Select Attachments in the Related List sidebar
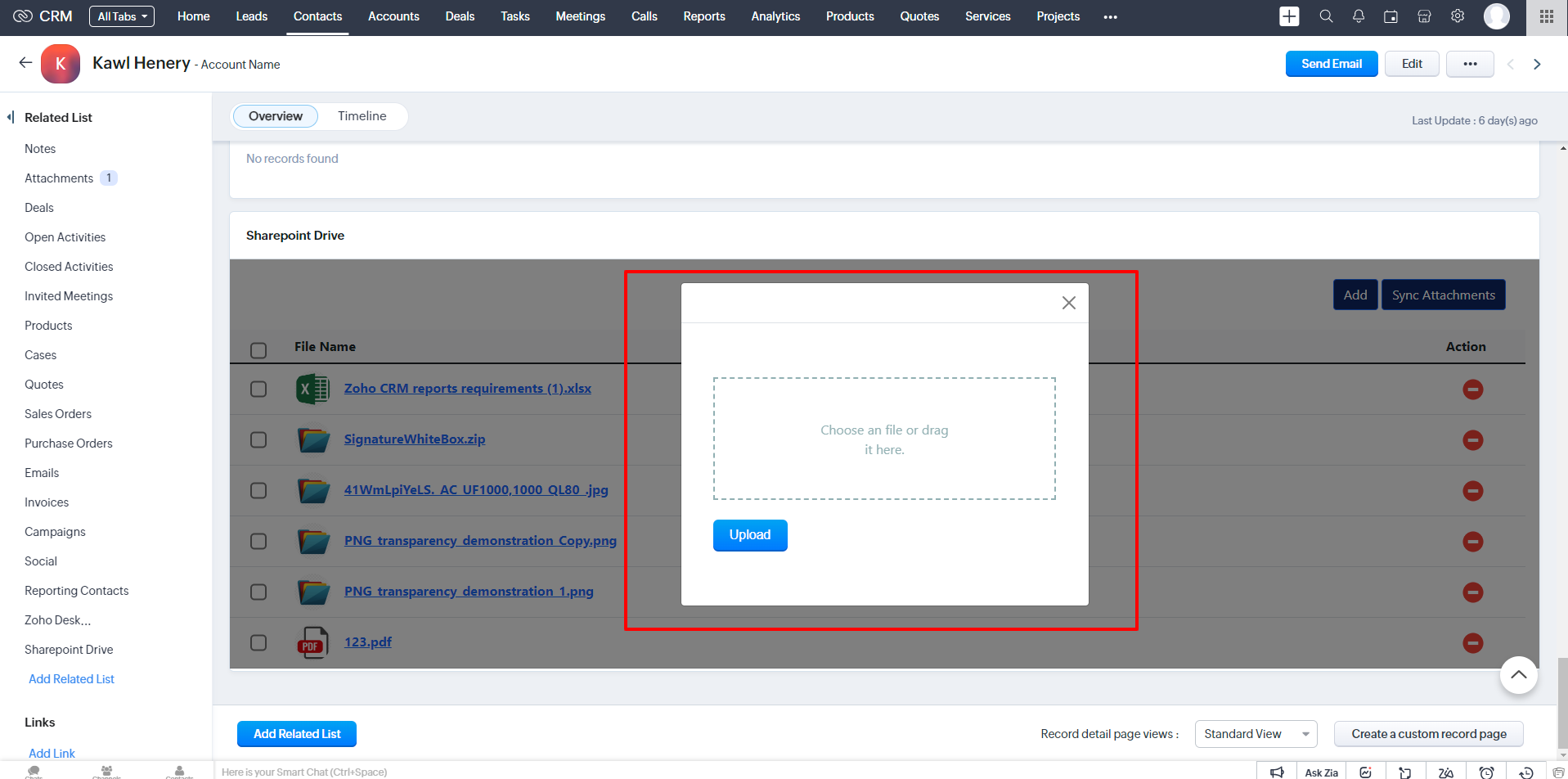This screenshot has height=779, width=1568. click(x=59, y=178)
